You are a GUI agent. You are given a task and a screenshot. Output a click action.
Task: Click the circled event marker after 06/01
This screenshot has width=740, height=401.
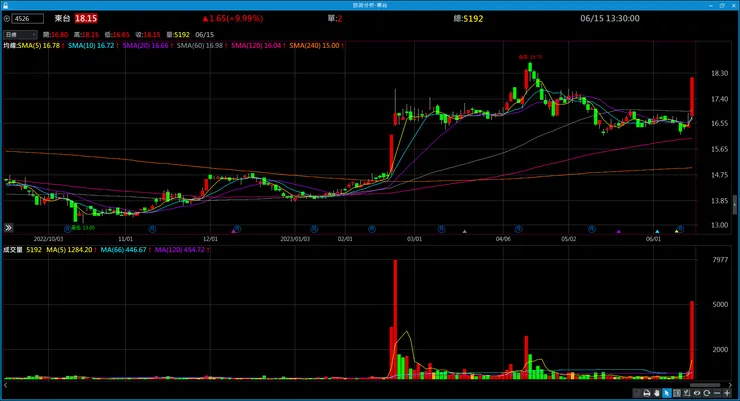click(680, 229)
